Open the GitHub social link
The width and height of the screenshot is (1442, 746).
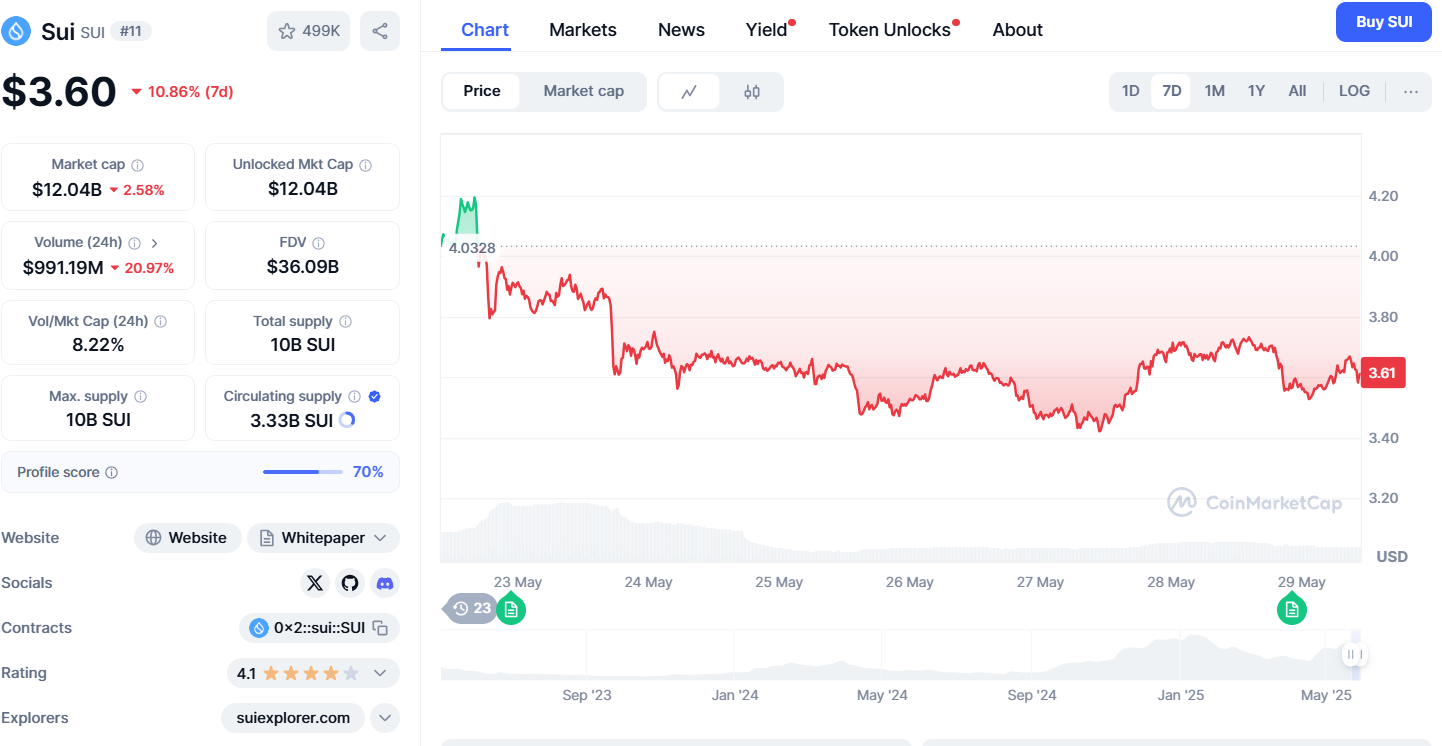pos(349,583)
